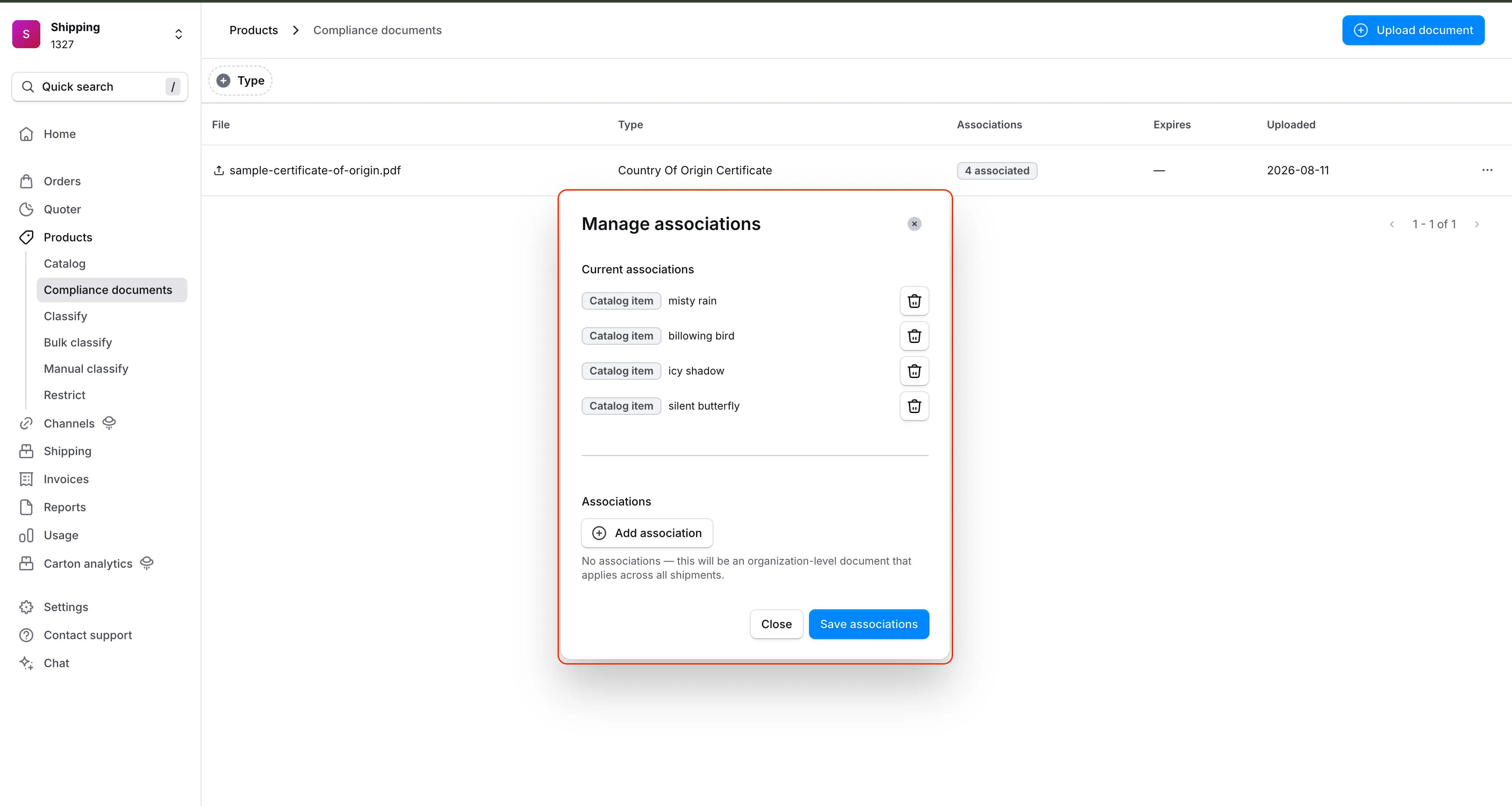Expand the Shipping 1327 organization switcher
Screen dimensions: 1512x806
(178, 35)
